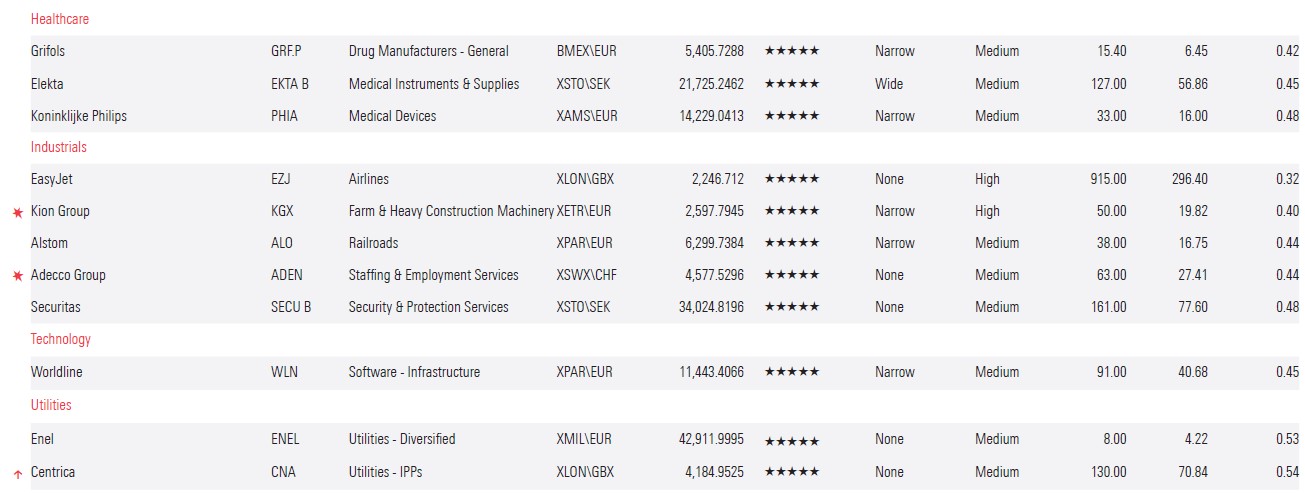Click the red up arrow beside Centrica
The width and height of the screenshot is (1305, 493).
17,474
